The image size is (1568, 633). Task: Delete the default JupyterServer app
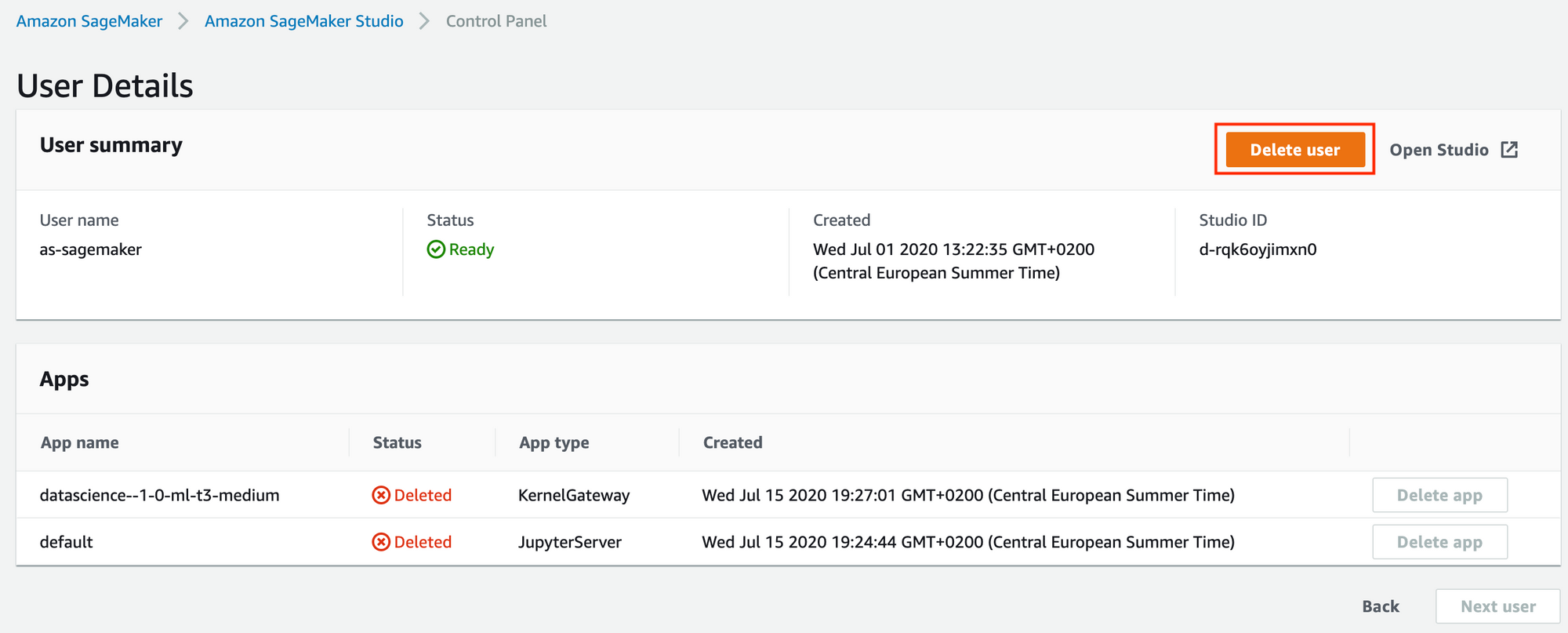(1439, 542)
